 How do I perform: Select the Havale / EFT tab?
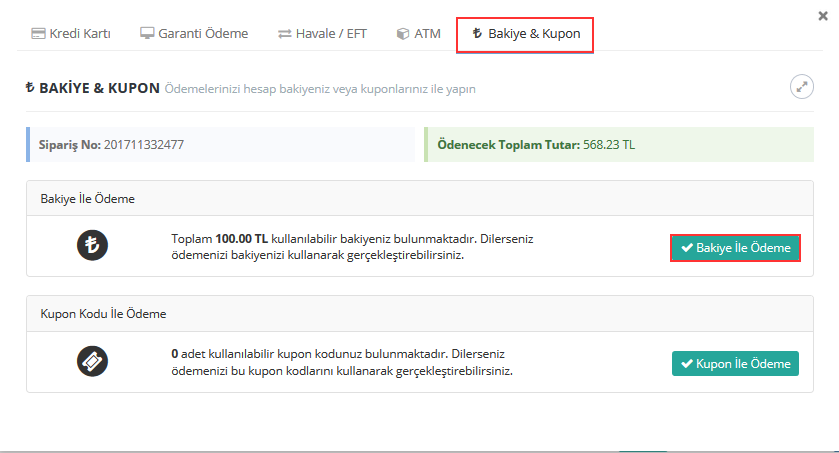[322, 33]
